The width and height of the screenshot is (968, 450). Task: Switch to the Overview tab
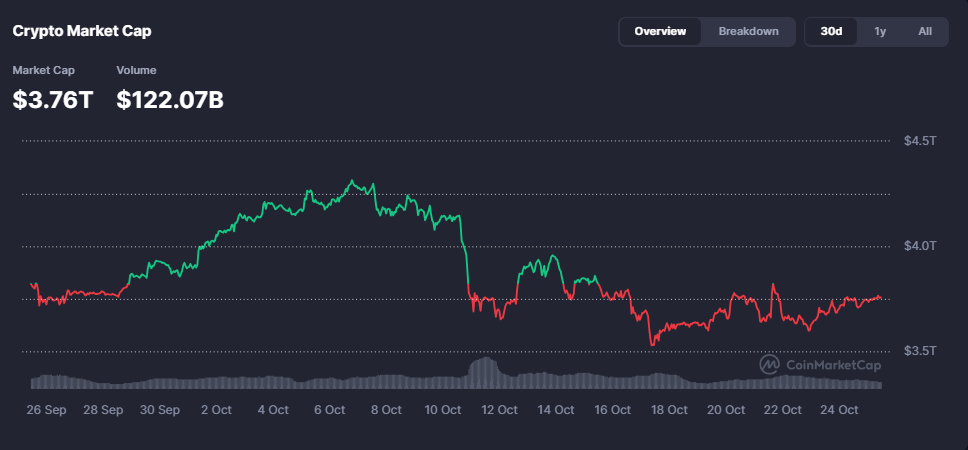[660, 31]
